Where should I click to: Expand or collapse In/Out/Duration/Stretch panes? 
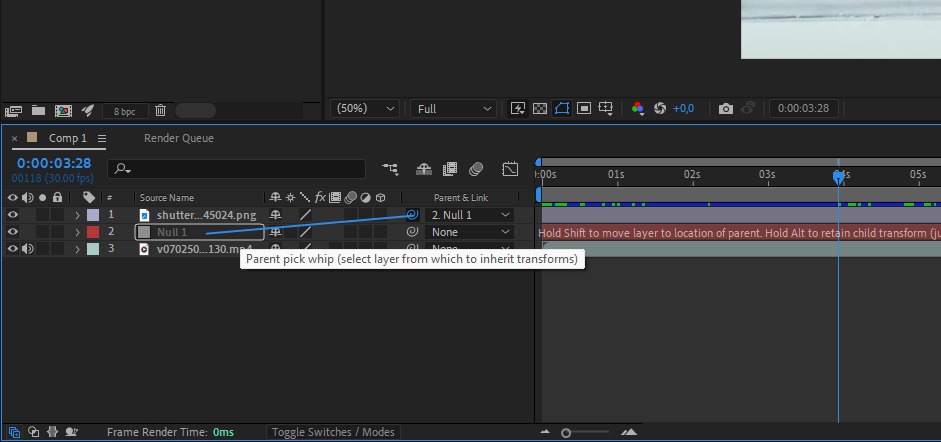(x=52, y=432)
